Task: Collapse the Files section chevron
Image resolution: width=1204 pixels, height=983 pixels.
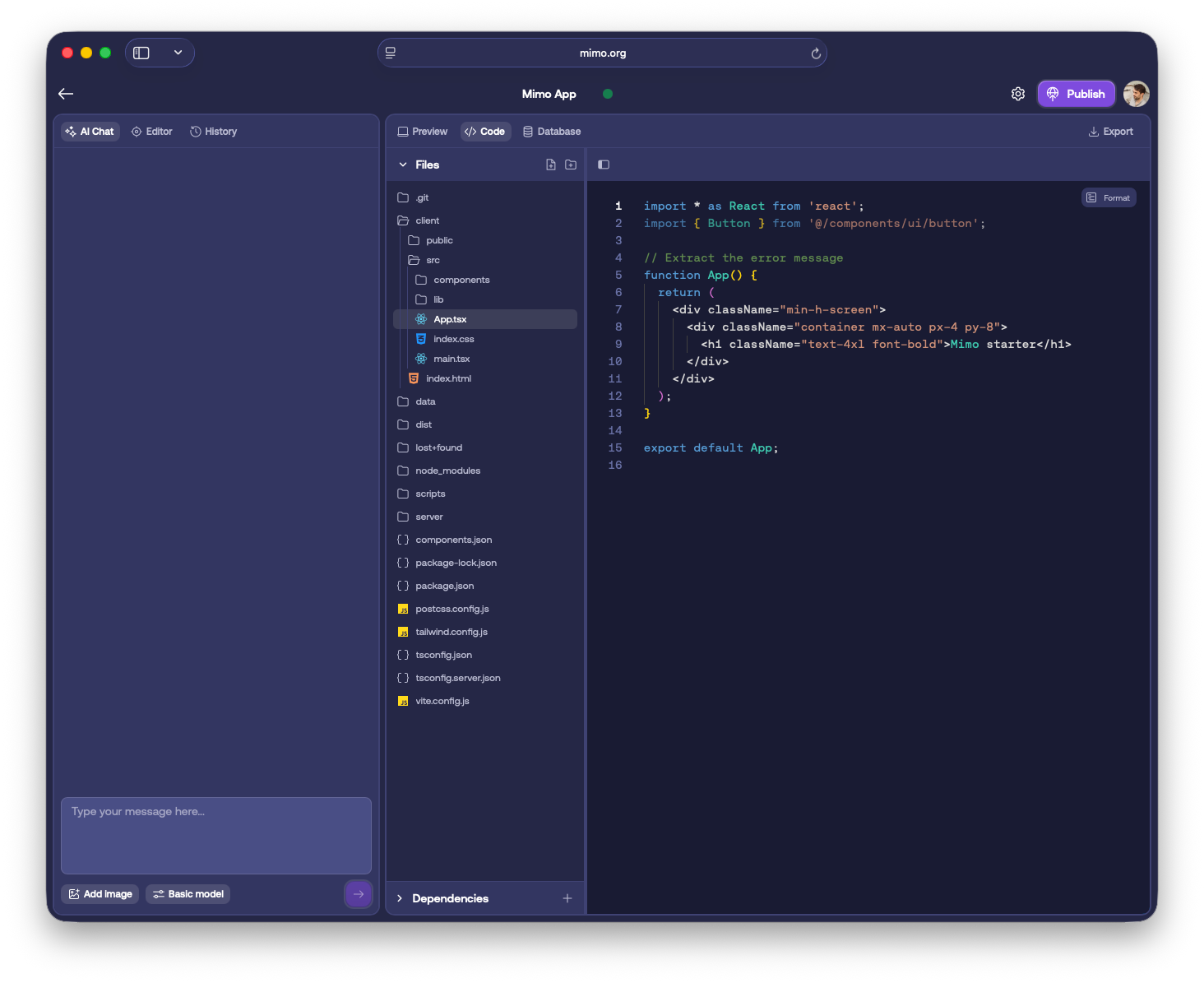Action: click(403, 165)
